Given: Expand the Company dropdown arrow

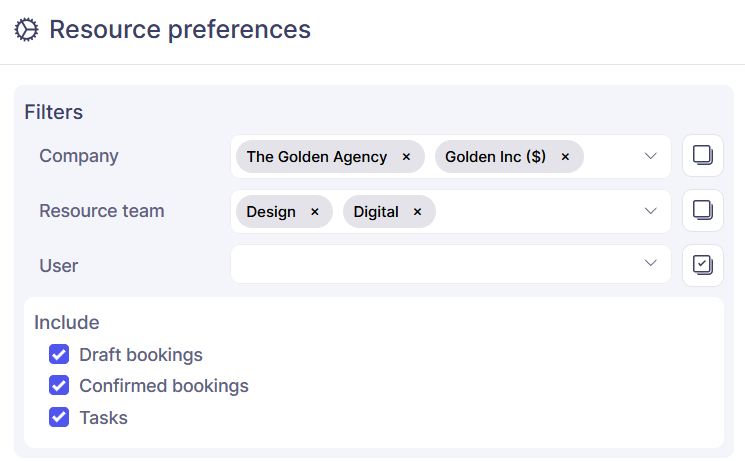Looking at the screenshot, I should (651, 156).
